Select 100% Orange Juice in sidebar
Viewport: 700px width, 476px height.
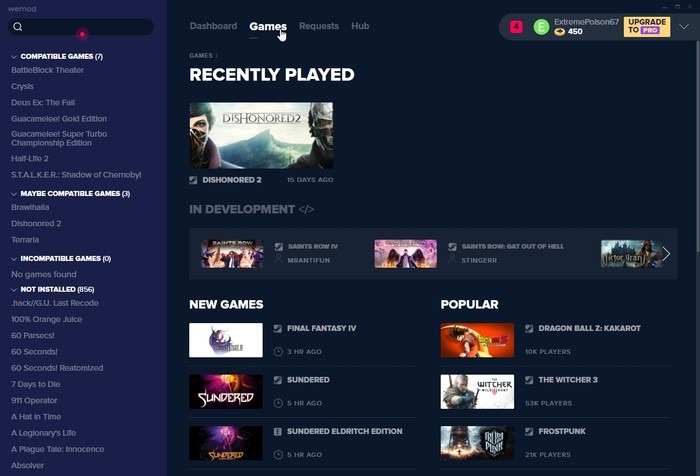46,319
